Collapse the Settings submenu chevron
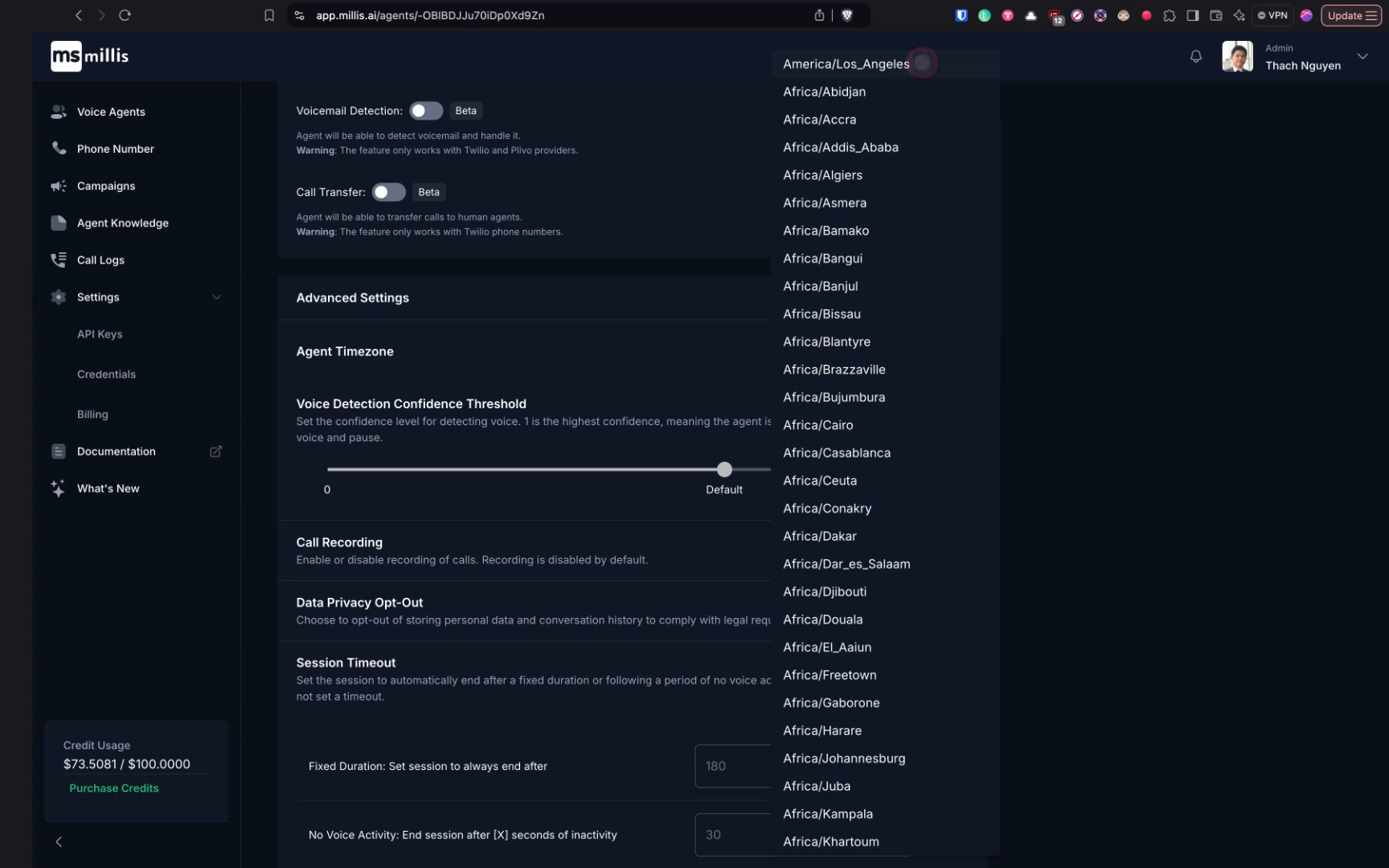The height and width of the screenshot is (868, 1389). pyautogui.click(x=216, y=297)
